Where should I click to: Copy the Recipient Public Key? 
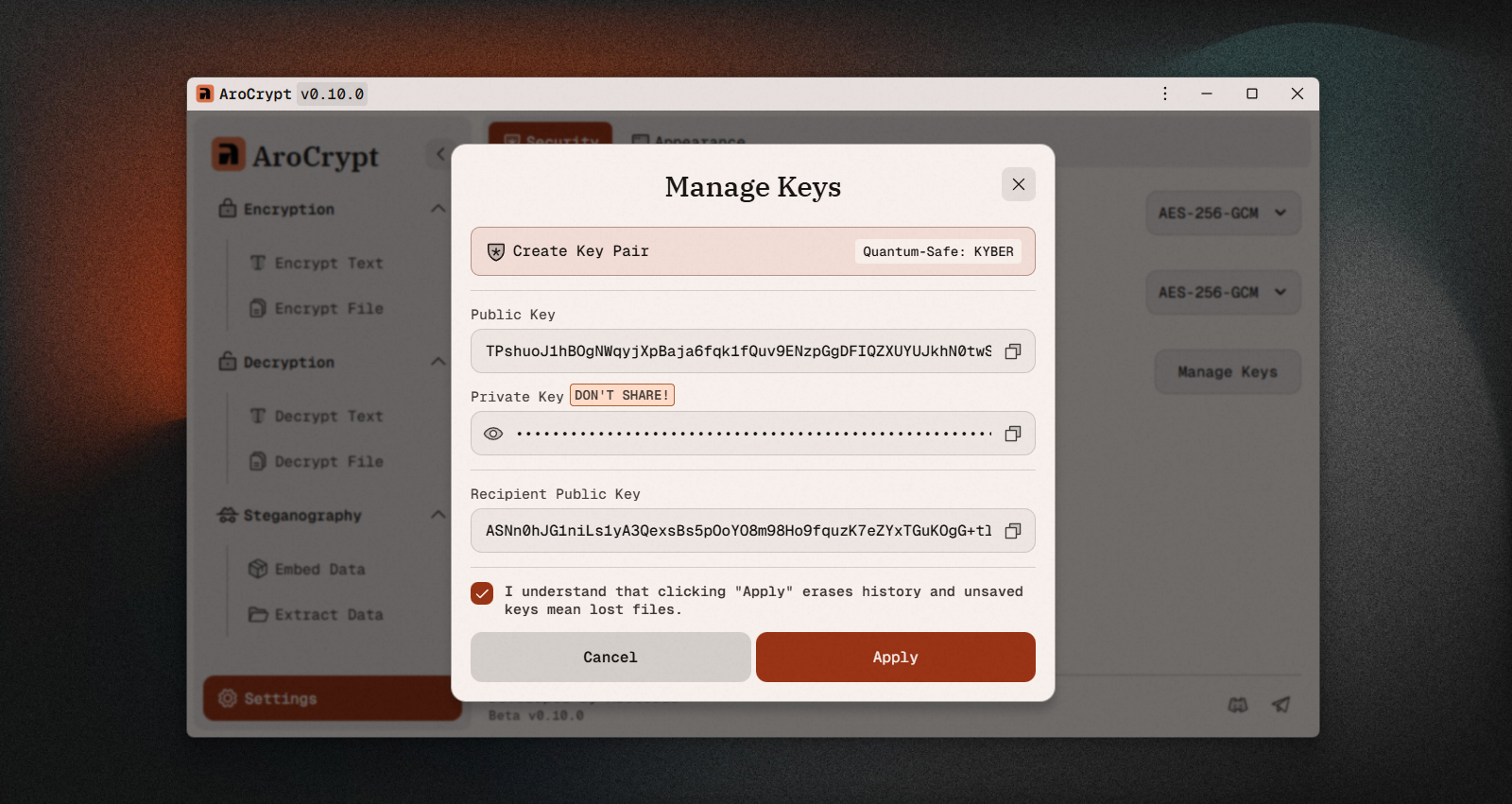point(1012,531)
